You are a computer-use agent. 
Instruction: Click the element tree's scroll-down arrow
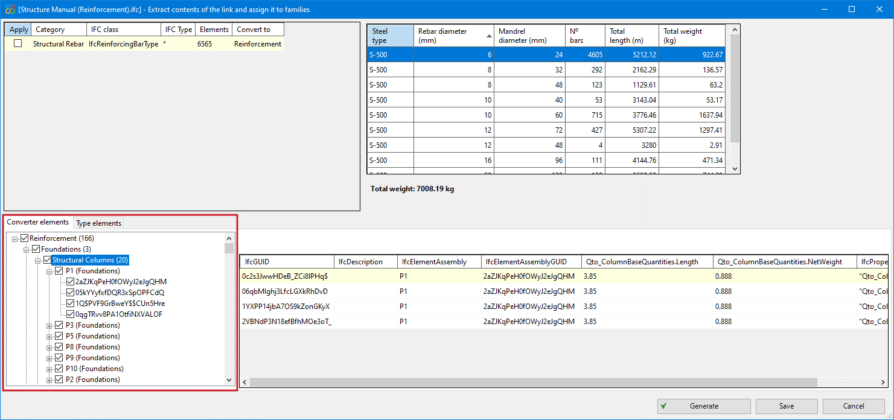[x=229, y=381]
